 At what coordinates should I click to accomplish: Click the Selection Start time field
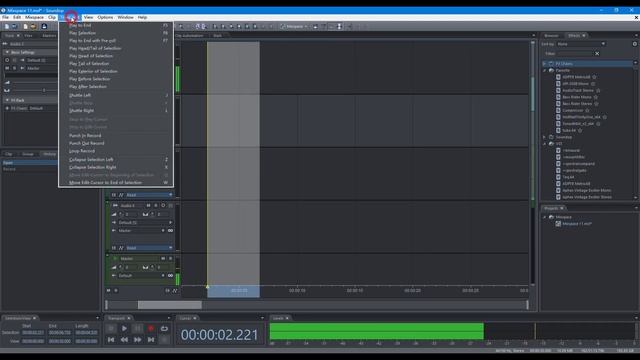click(x=33, y=333)
